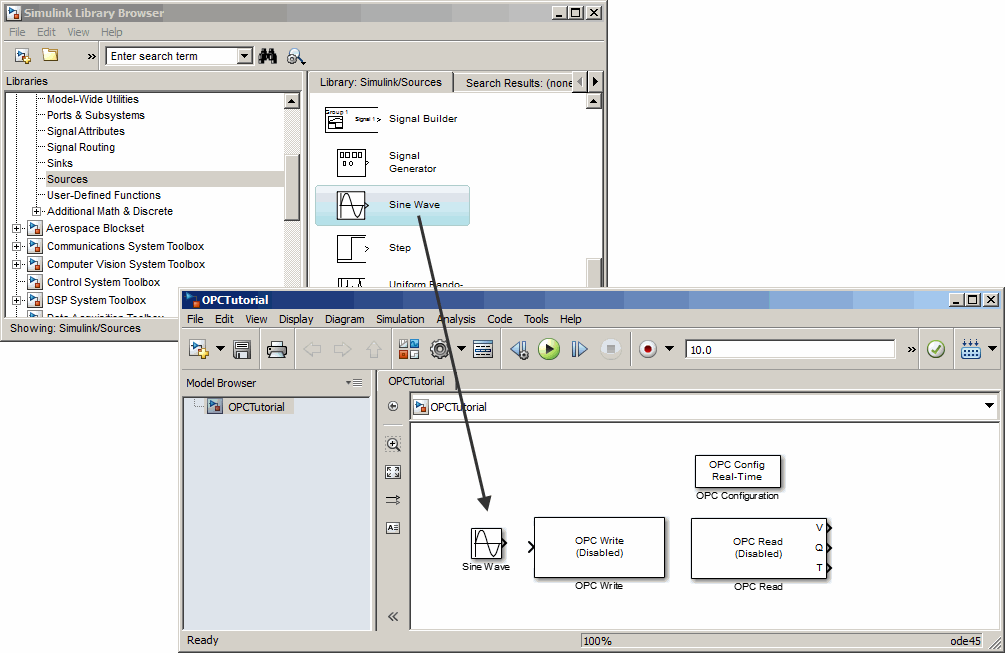Open Diagram menu in OPCTutorial
The image size is (1005, 653).
(x=344, y=319)
